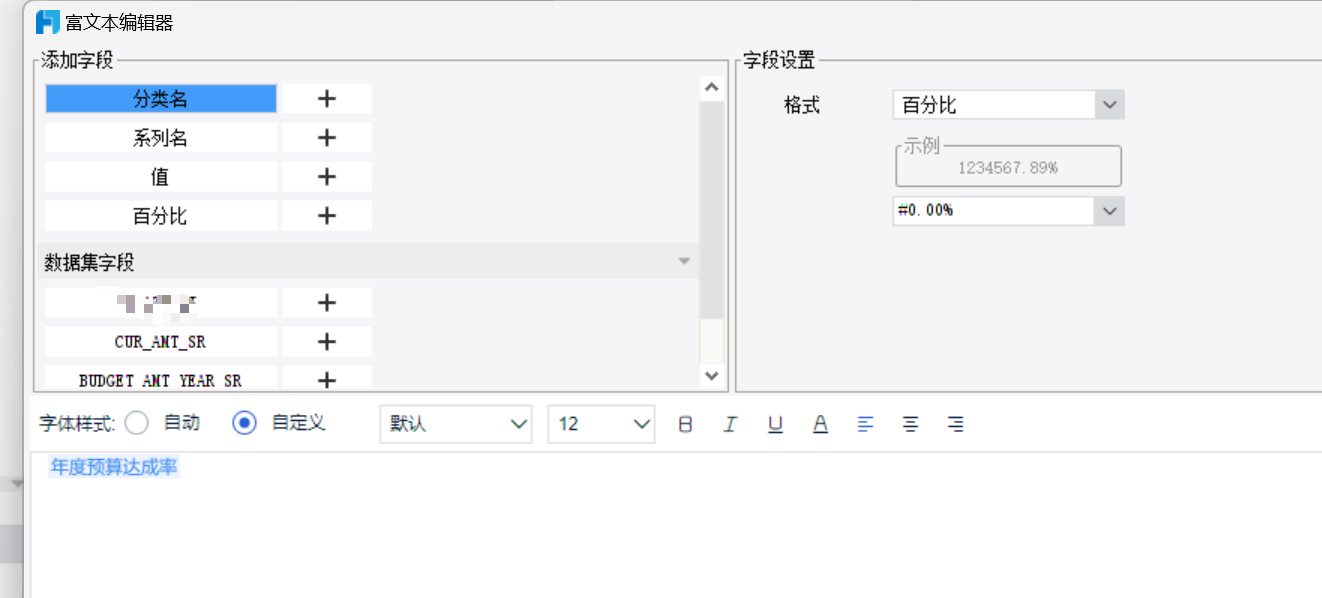Click the 1234567.89% example preview
Screen dimensions: 1322x598
[x=1008, y=168]
